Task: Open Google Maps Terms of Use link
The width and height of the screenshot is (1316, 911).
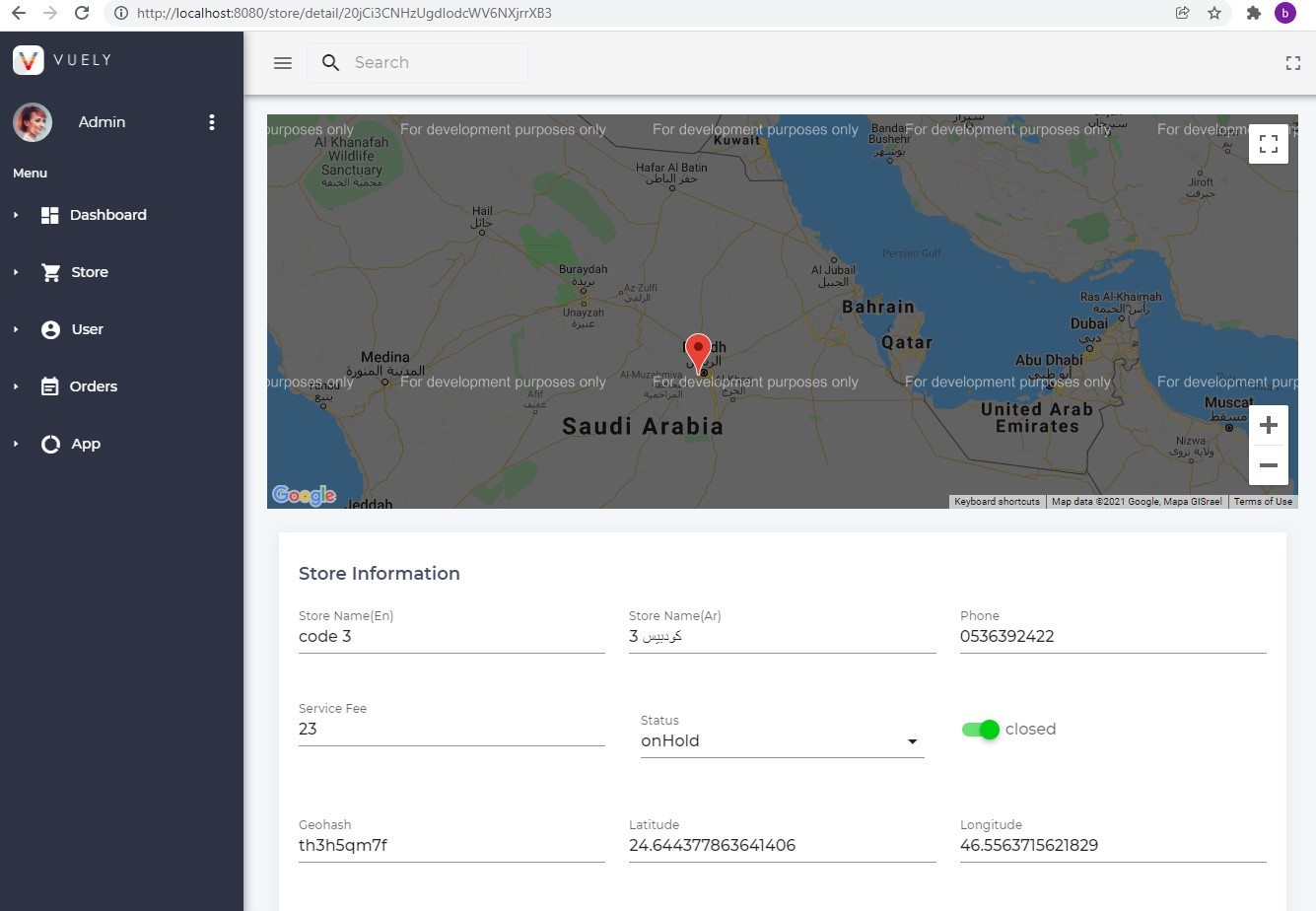Action: pos(1263,501)
